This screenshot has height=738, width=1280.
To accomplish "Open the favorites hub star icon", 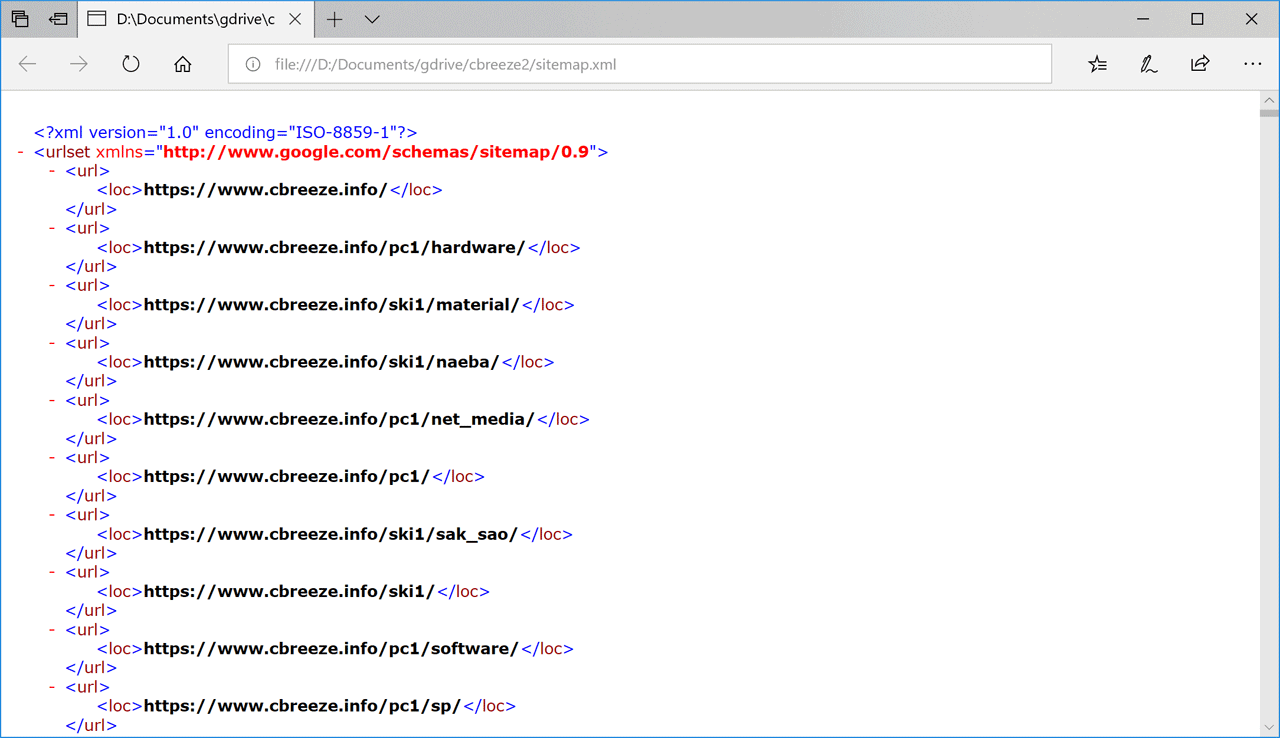I will click(x=1098, y=64).
